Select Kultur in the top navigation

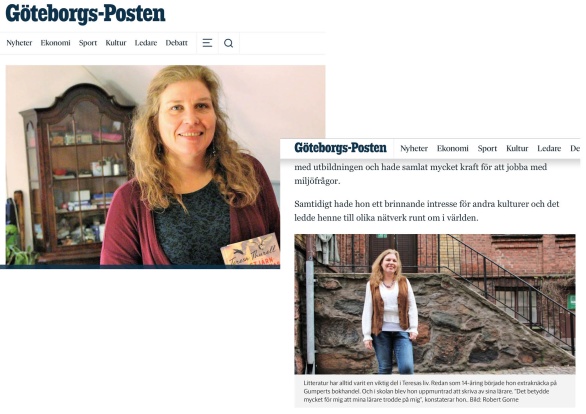tap(116, 43)
